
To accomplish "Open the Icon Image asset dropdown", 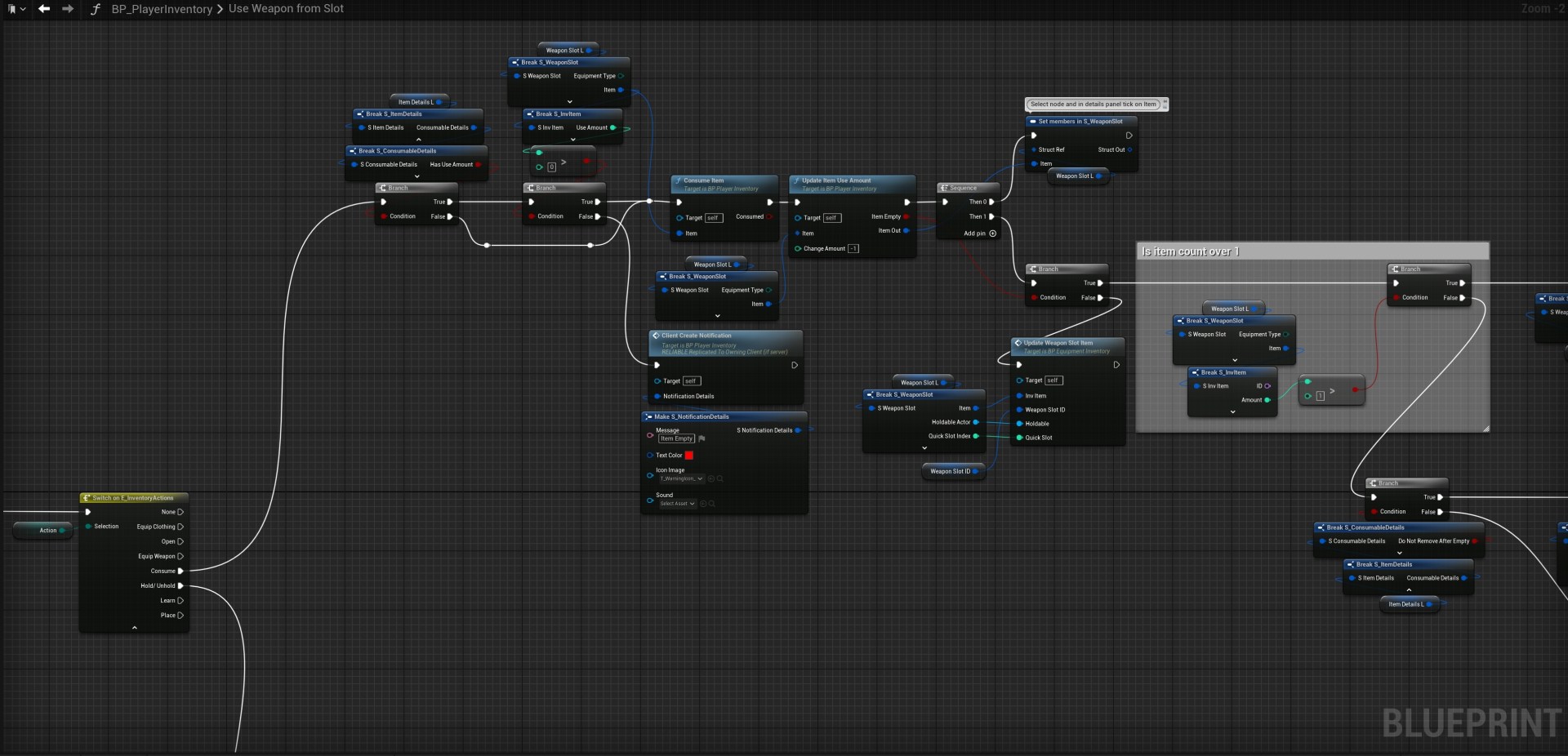I will [x=681, y=479].
